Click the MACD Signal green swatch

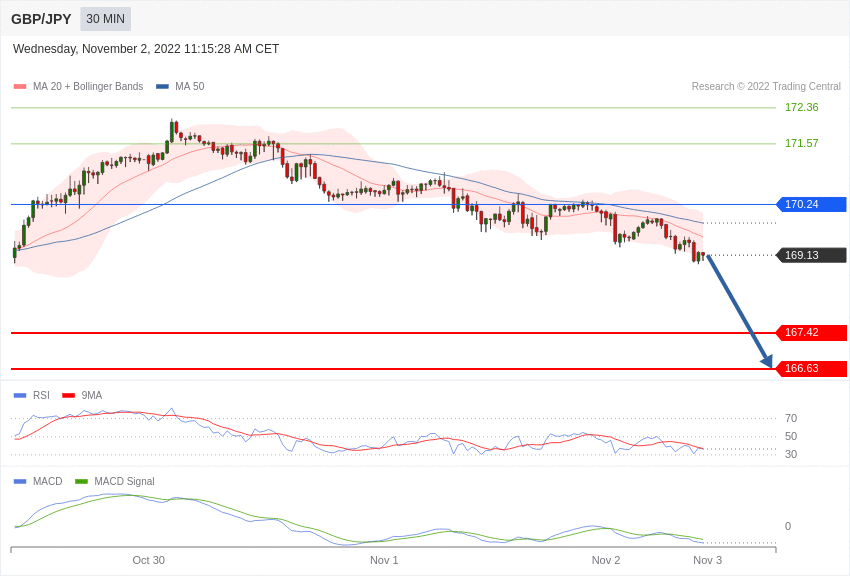(x=81, y=481)
